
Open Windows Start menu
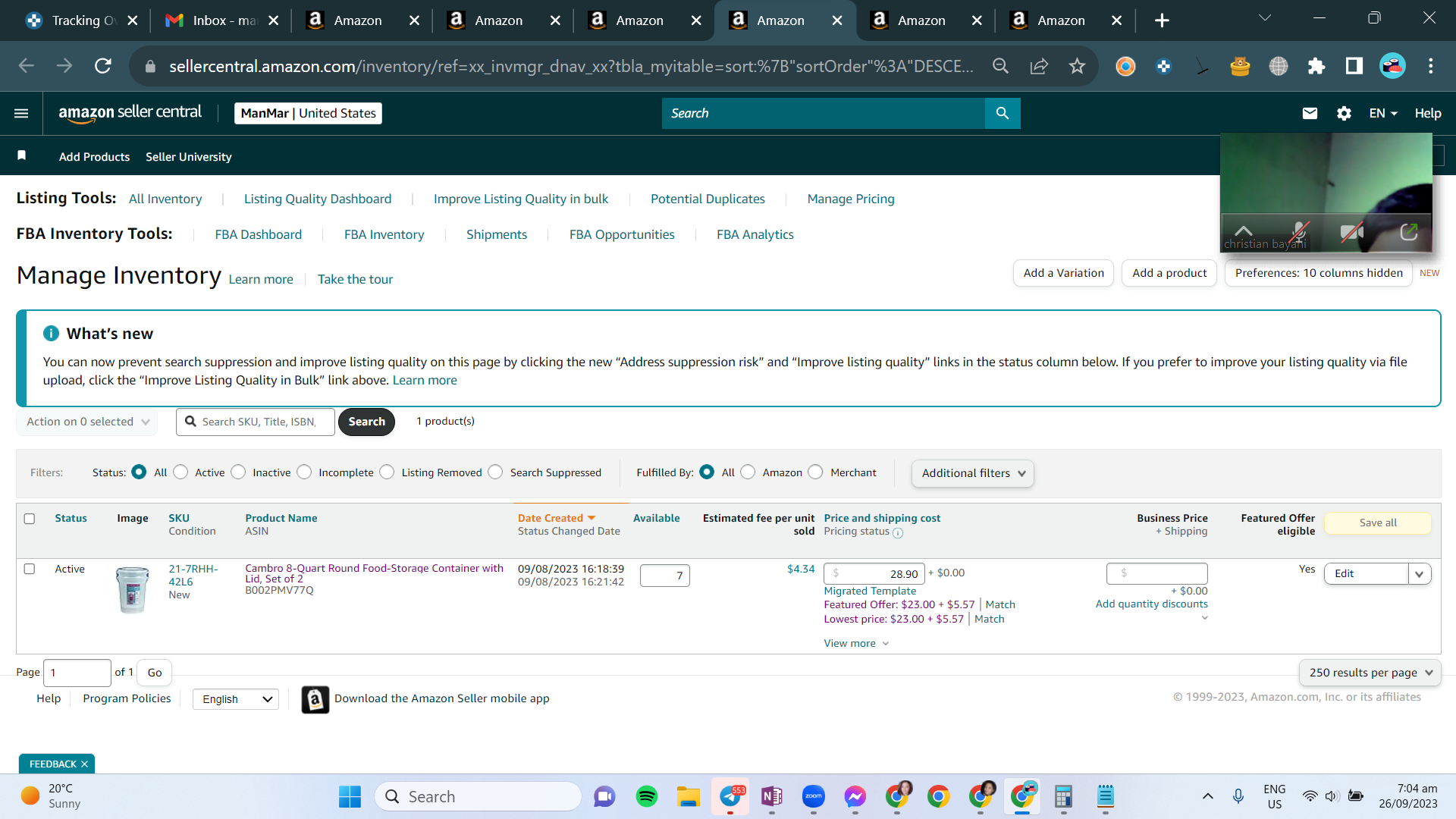click(x=350, y=796)
